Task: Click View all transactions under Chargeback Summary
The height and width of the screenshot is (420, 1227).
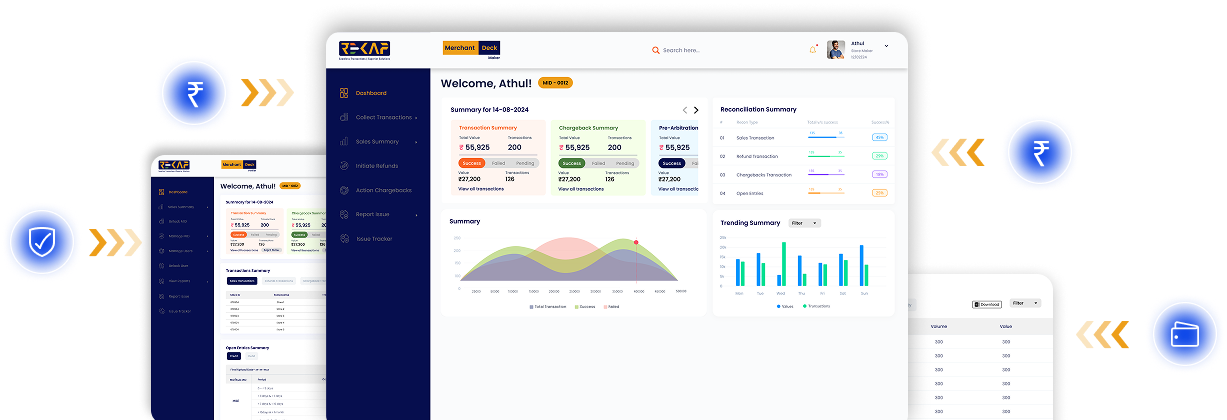Action: tap(580, 189)
